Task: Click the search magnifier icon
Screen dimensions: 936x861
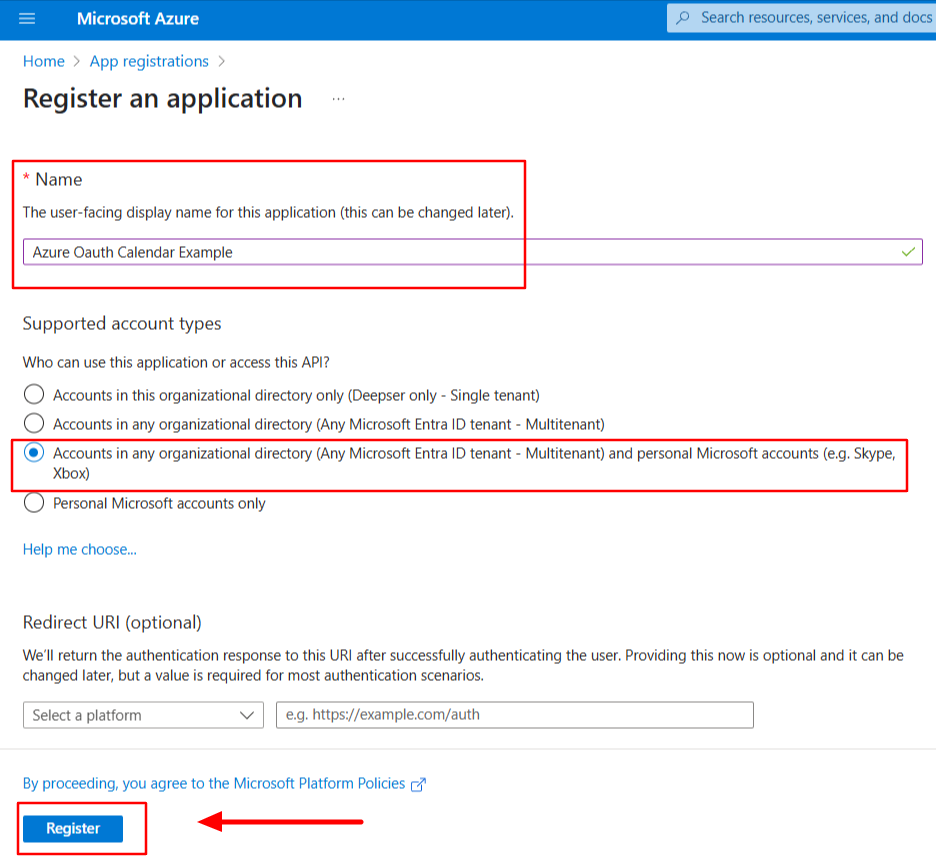Action: [x=683, y=18]
